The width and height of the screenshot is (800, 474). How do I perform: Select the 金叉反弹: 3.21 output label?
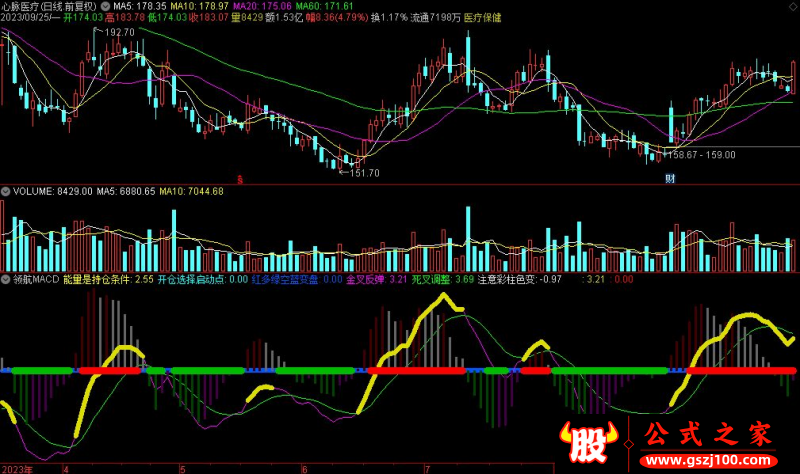377,280
